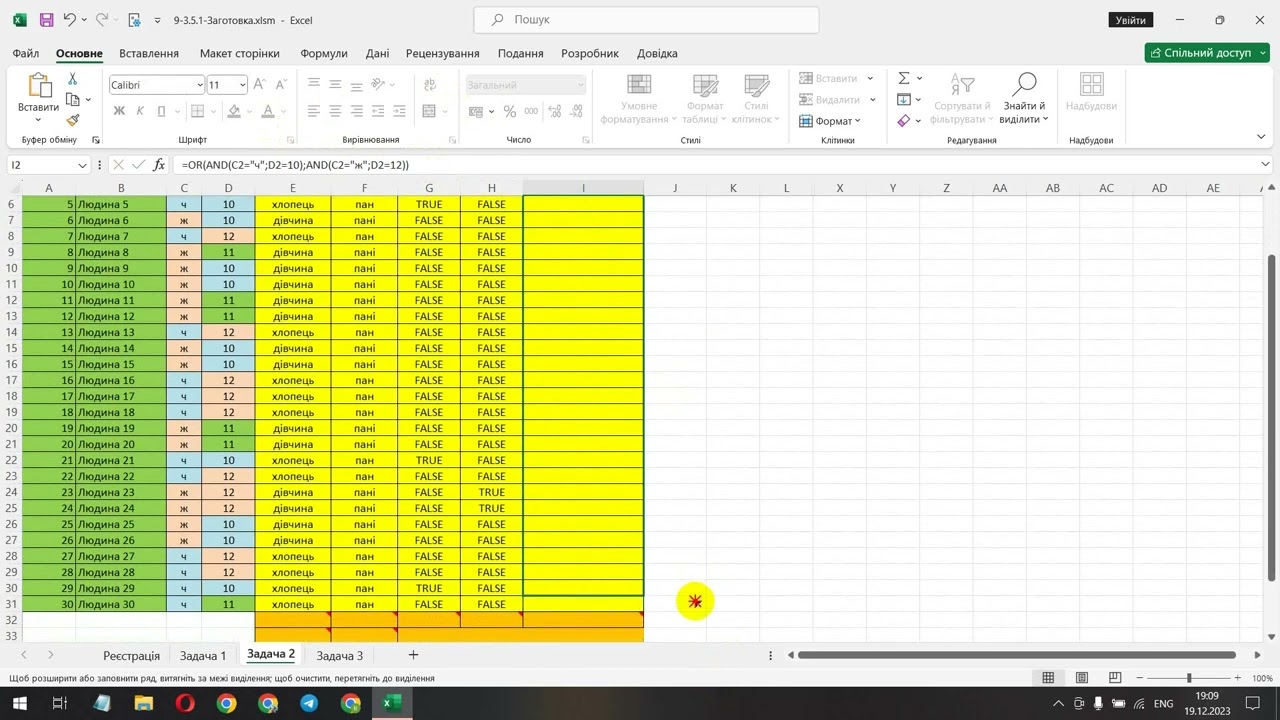Open the Calibri font name dropdown
Image resolution: width=1280 pixels, height=720 pixels.
coord(198,86)
